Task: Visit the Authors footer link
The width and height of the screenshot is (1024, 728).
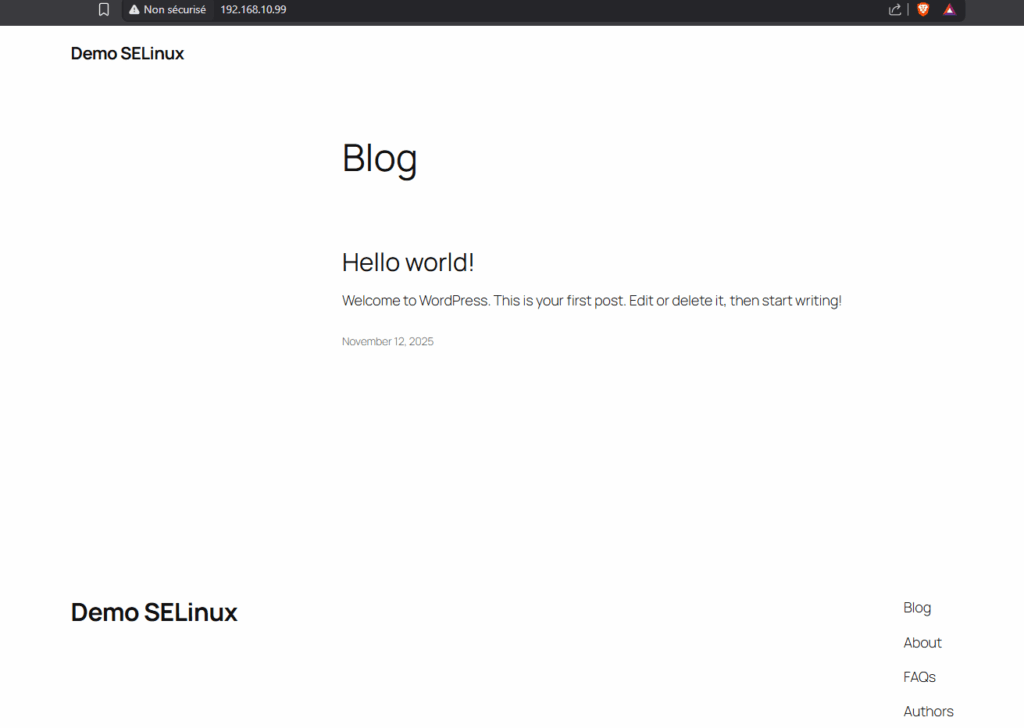Action: pos(928,712)
